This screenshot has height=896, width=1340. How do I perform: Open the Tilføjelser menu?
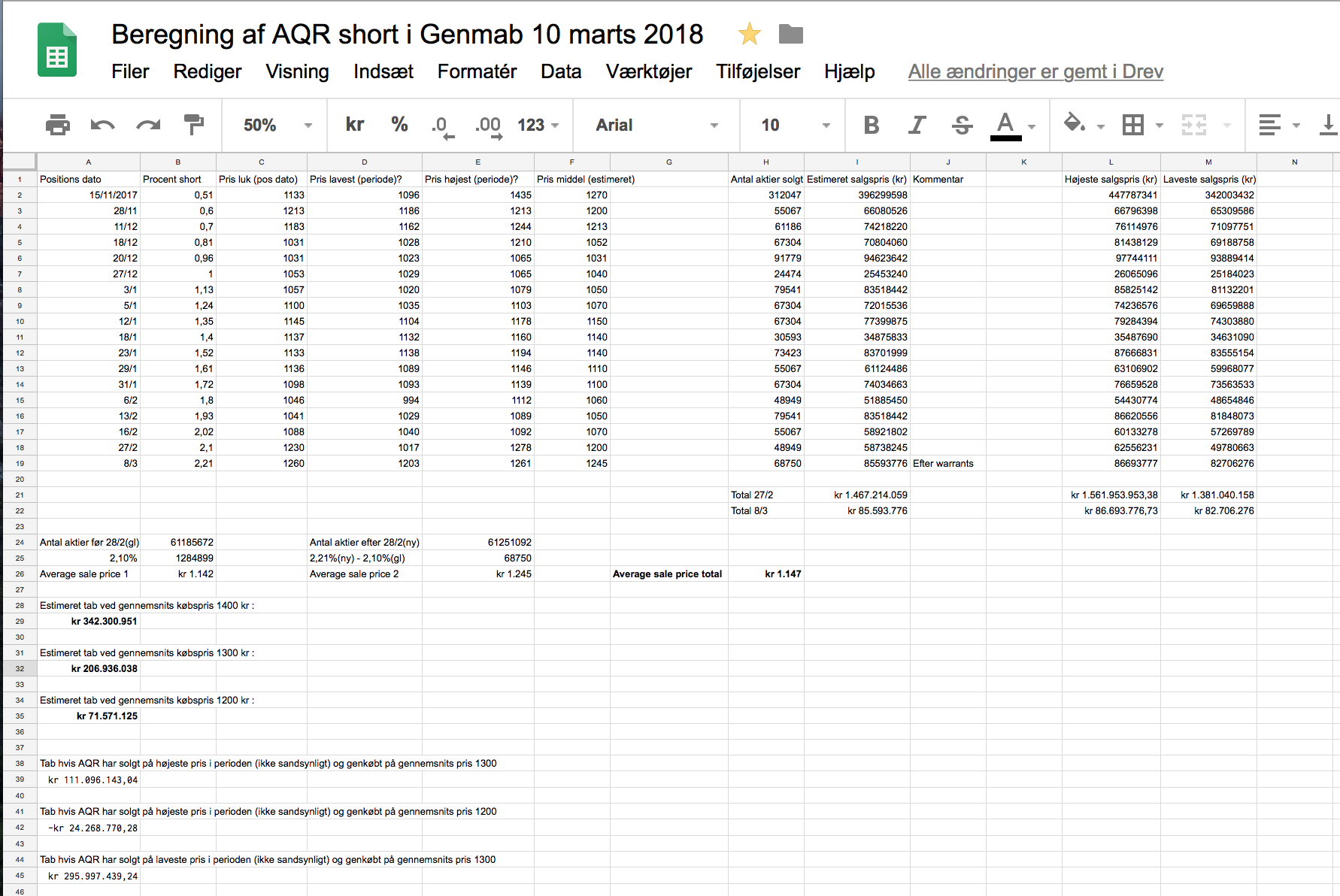(758, 71)
